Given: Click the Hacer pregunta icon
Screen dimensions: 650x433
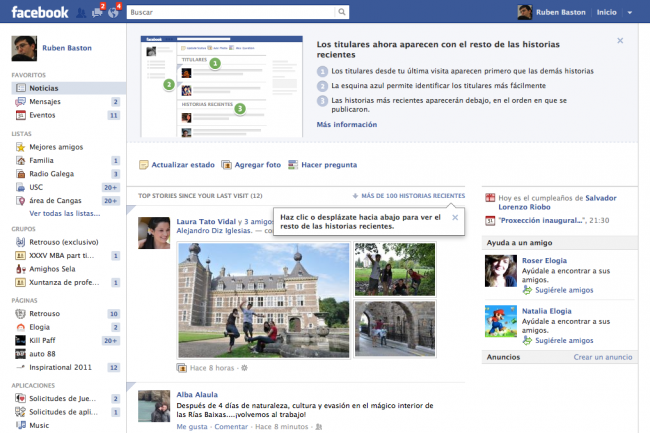Looking at the screenshot, I should pos(293,165).
